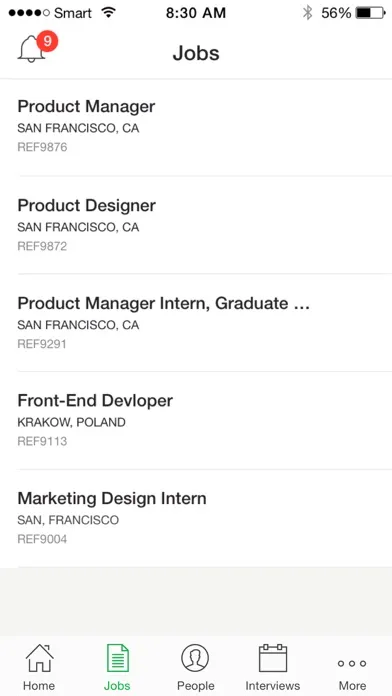
Task: Open the People profile icon
Action: [x=195, y=658]
